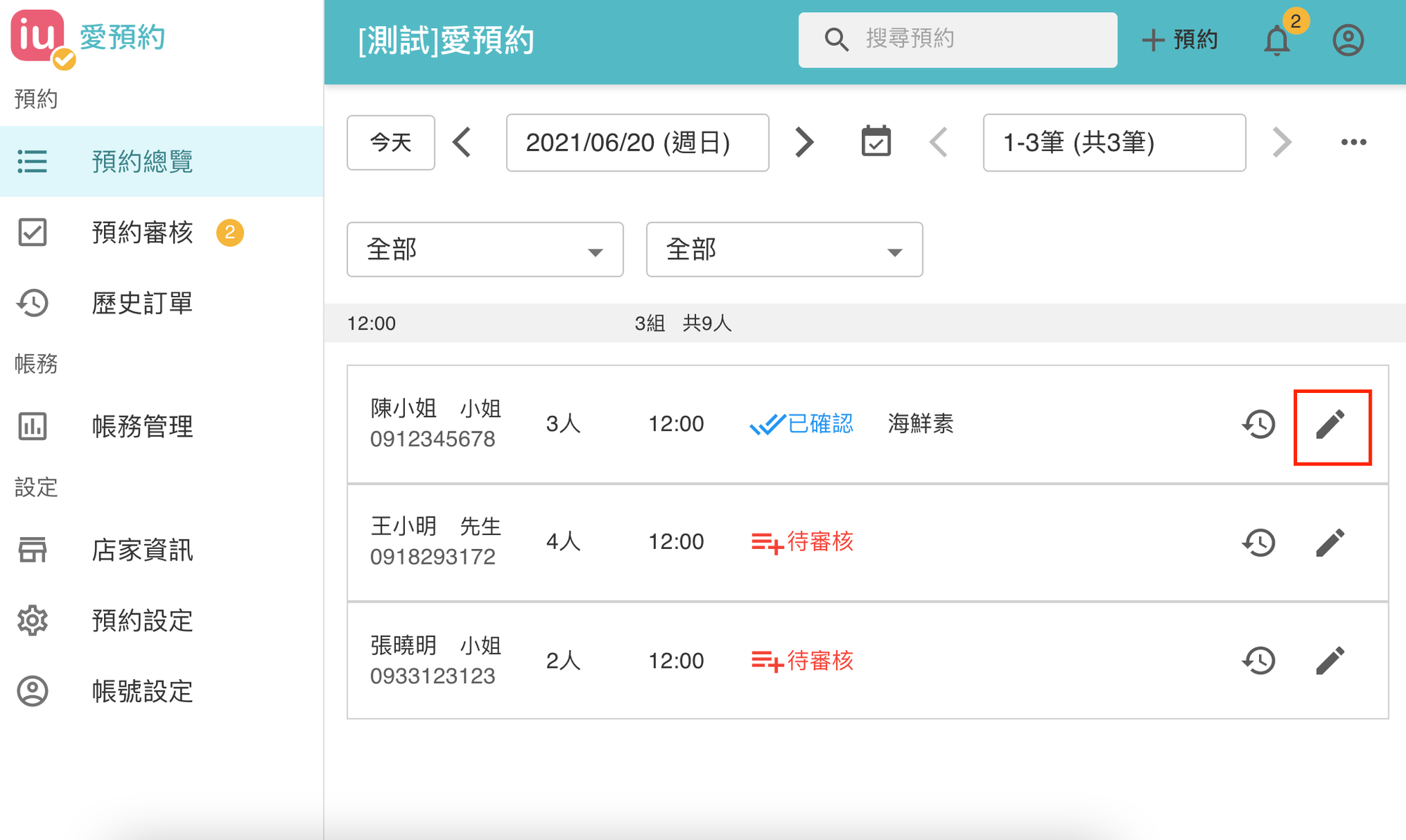Click the 待審核 status of 王小明
1406x840 pixels.
click(802, 542)
